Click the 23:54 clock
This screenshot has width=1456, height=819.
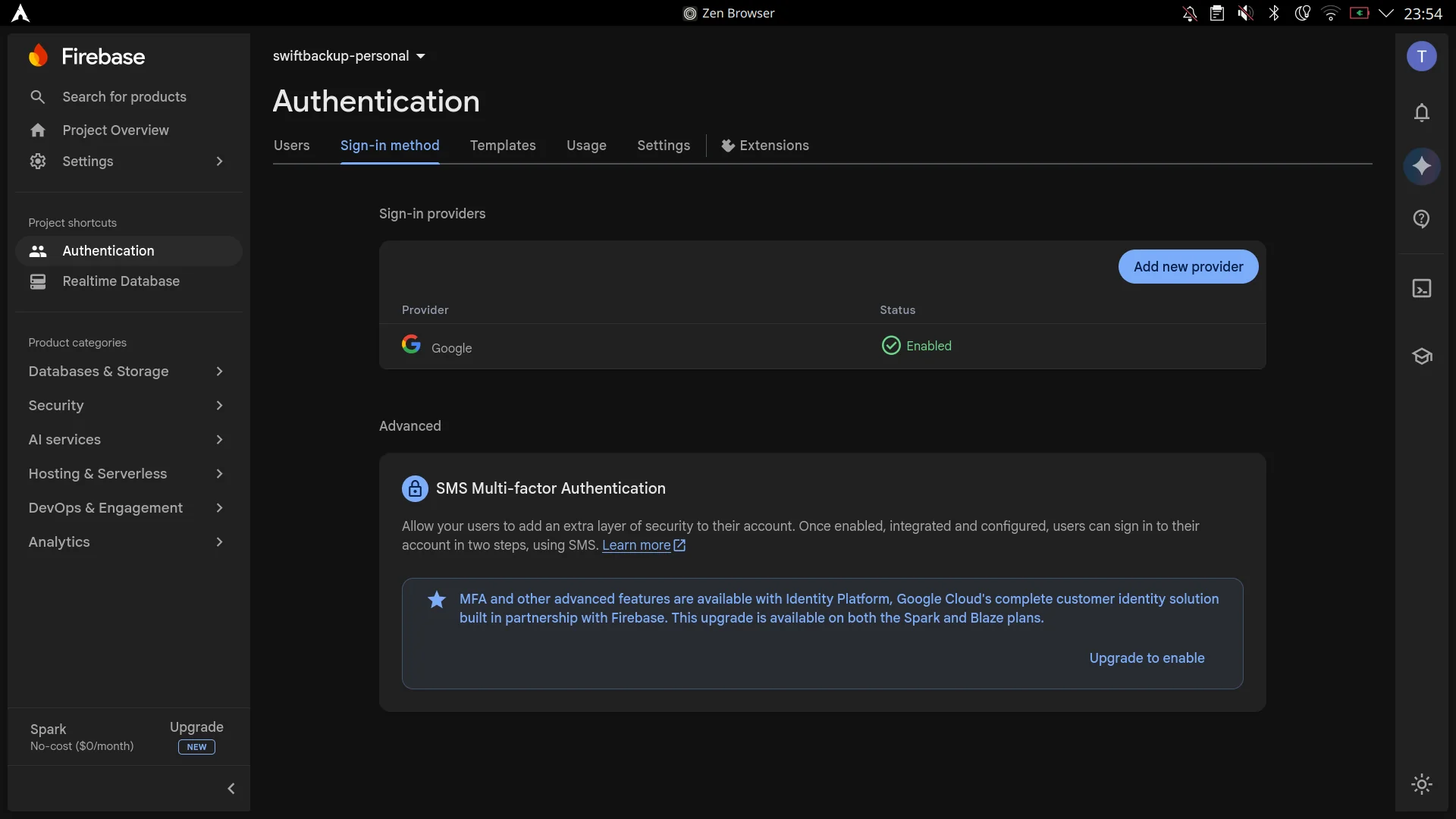[1423, 14]
